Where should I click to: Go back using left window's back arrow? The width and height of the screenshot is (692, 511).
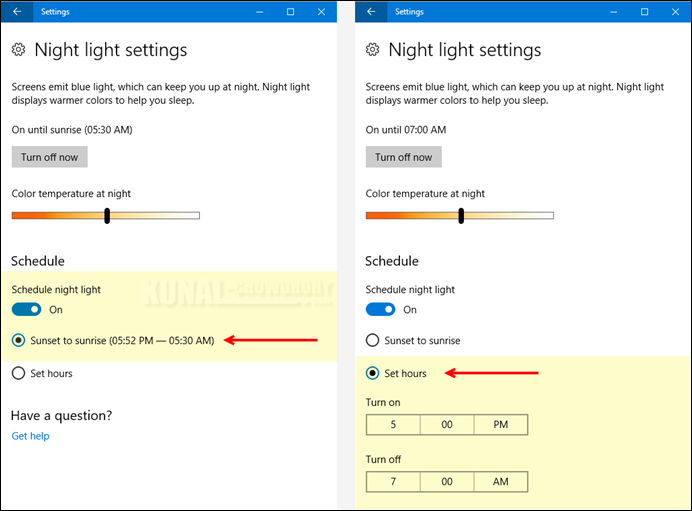click(17, 11)
